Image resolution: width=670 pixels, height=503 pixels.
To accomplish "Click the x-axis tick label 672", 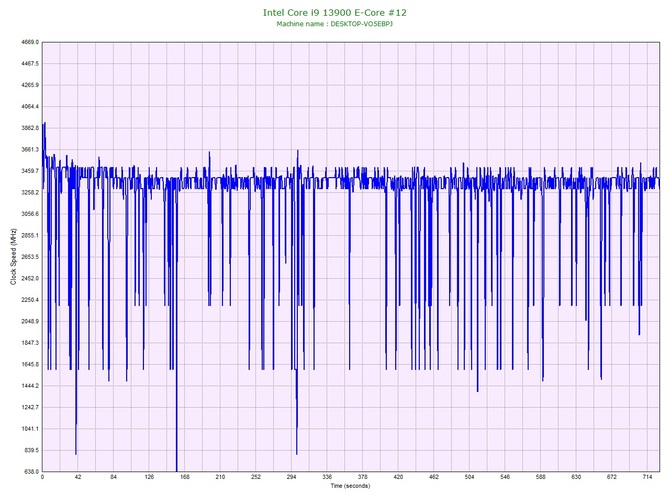I will click(x=612, y=477).
